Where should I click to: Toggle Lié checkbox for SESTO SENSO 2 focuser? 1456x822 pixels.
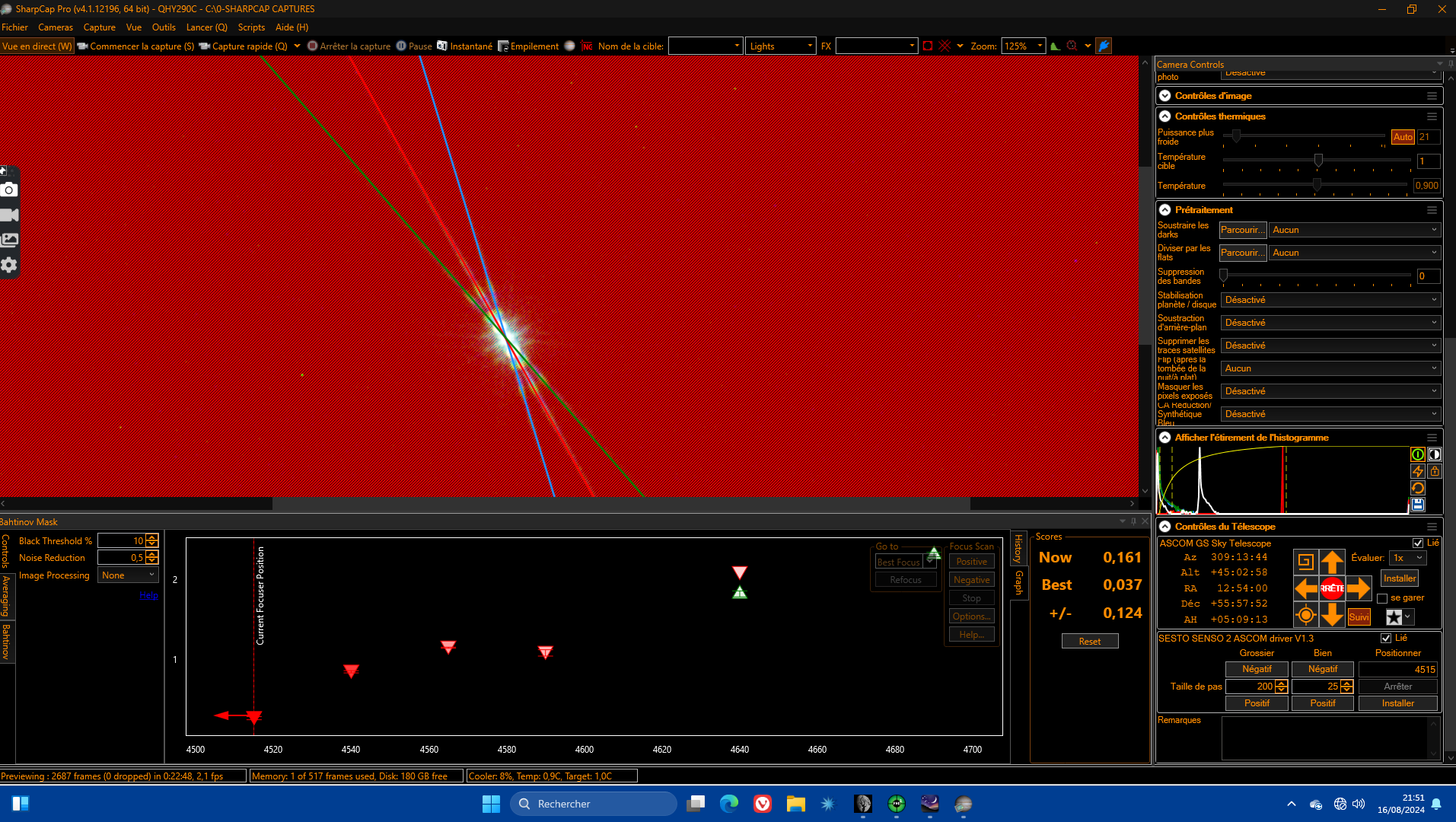coord(1386,638)
